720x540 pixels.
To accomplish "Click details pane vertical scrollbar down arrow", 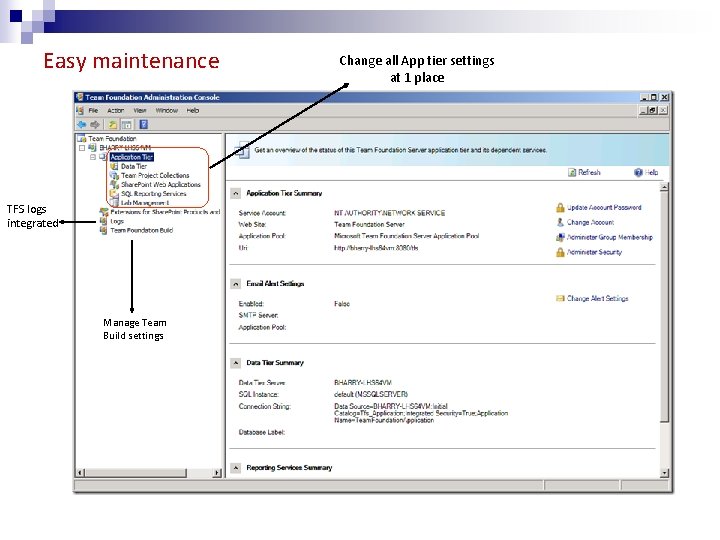I will [664, 472].
